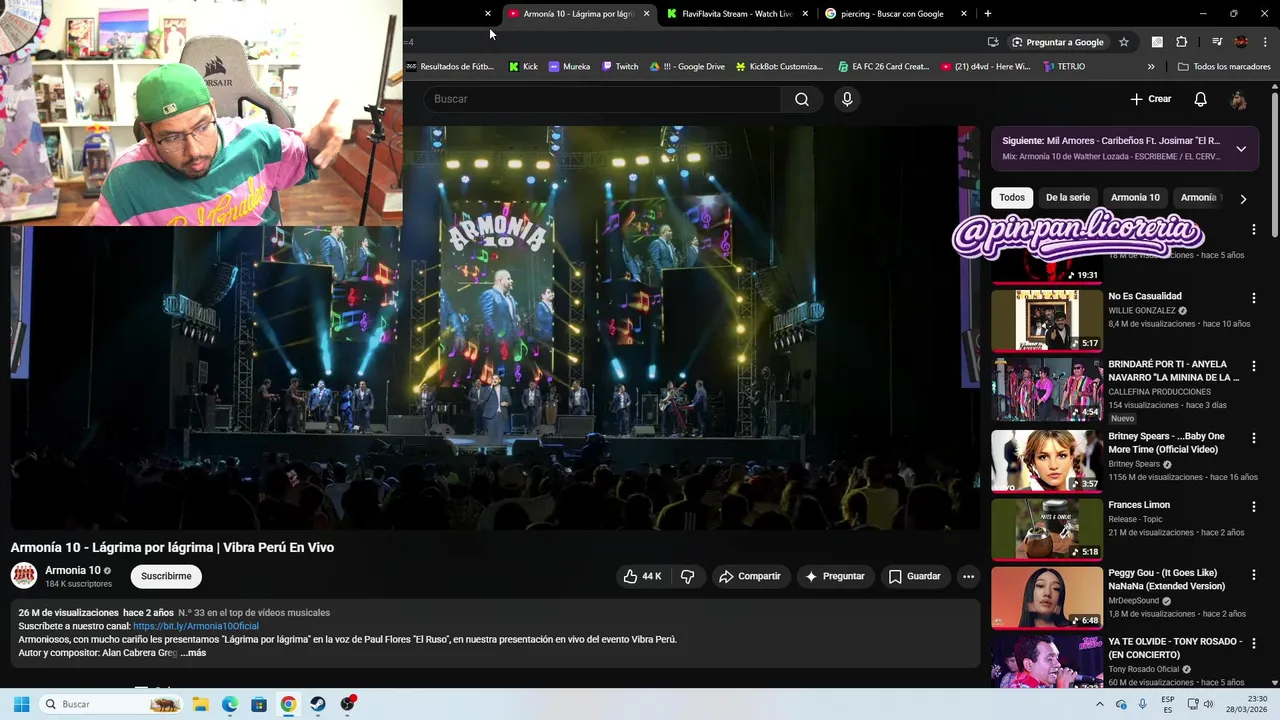
Task: Click the YouTube Buscar search field
Action: (x=602, y=99)
